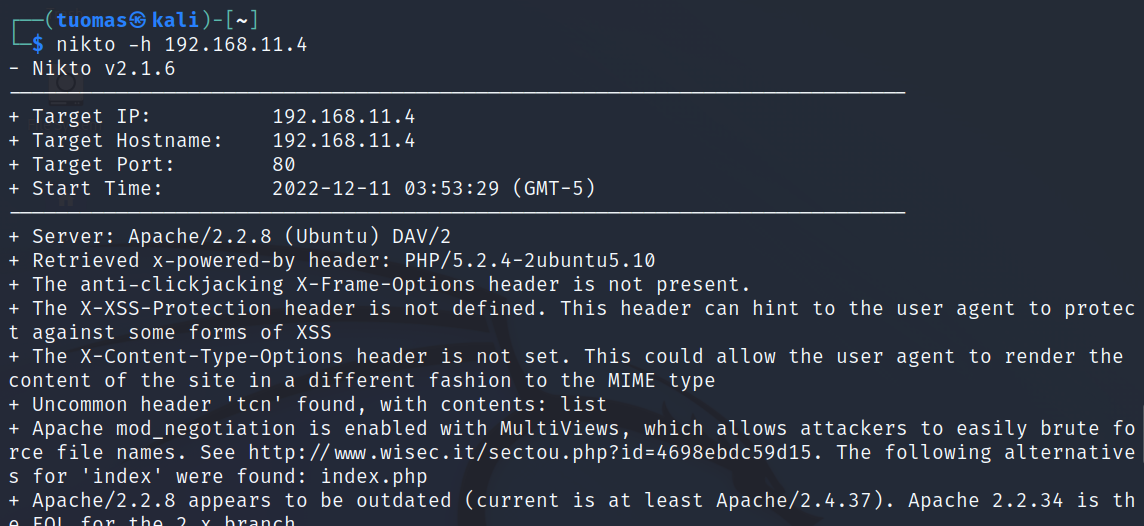Click the index.php alternative filename
The image size is (1144, 526).
coord(374,476)
